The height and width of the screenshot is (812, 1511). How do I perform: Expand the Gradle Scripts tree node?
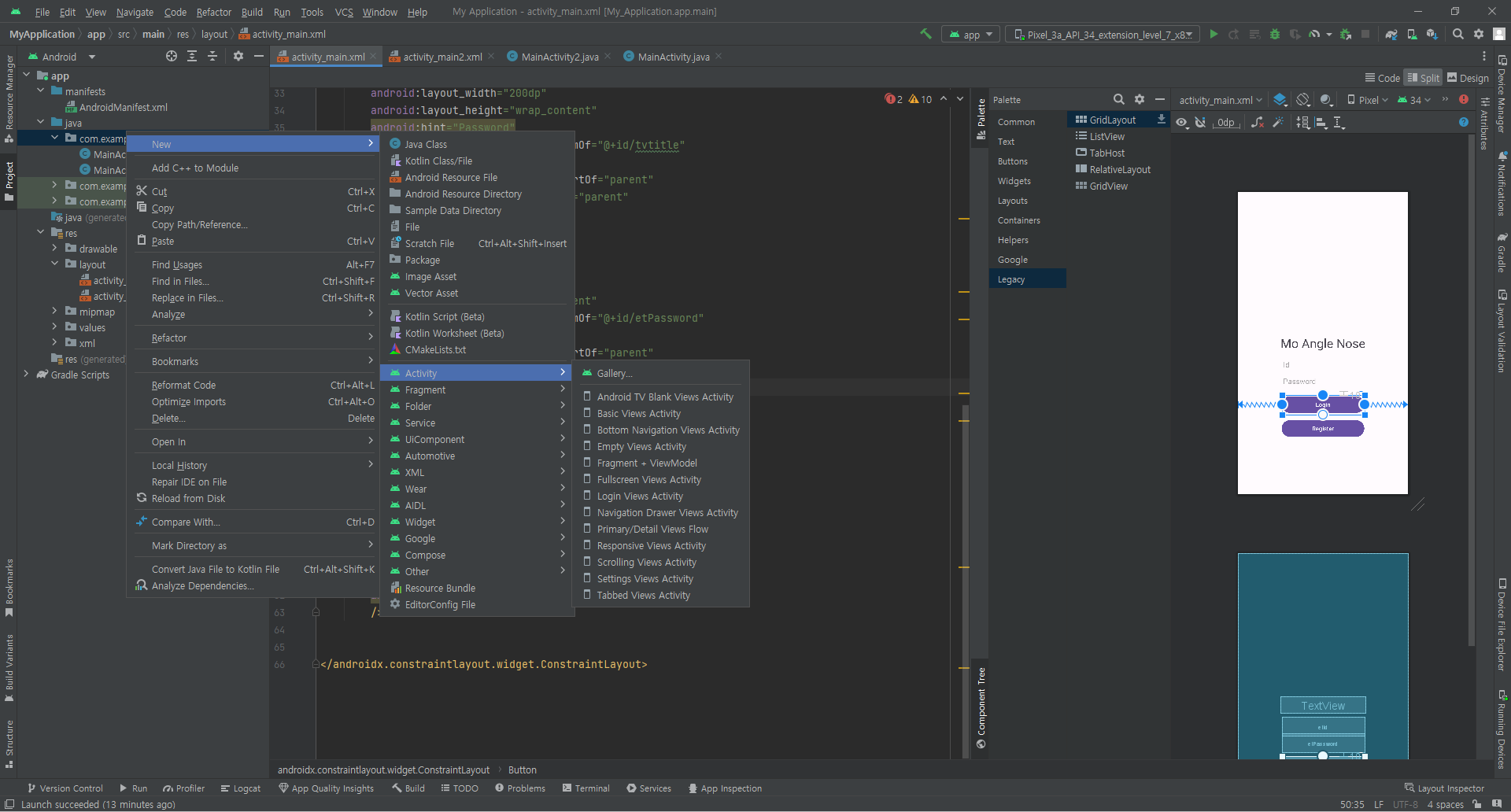tap(27, 375)
